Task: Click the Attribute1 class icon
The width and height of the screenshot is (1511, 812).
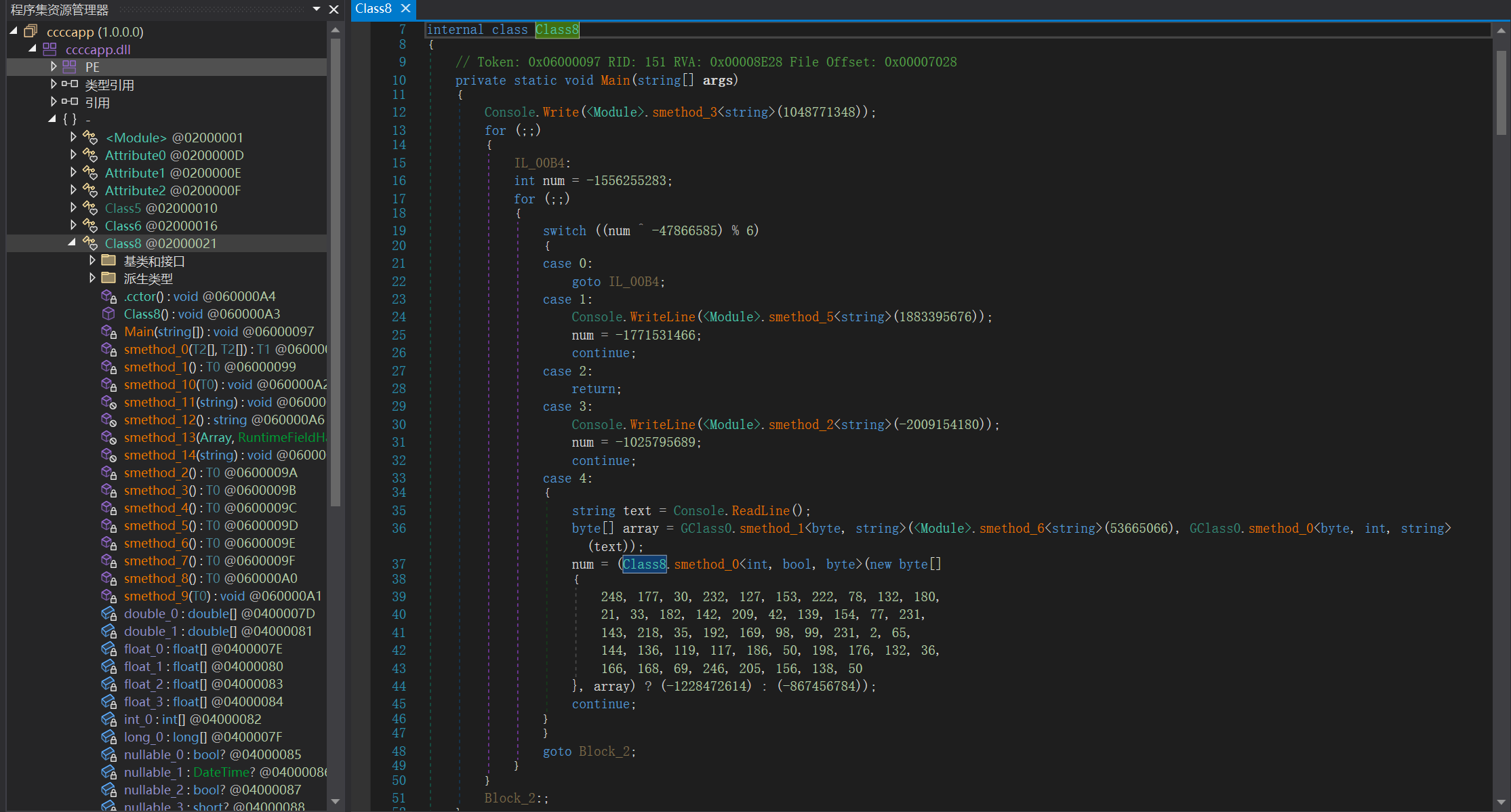Action: click(x=90, y=172)
